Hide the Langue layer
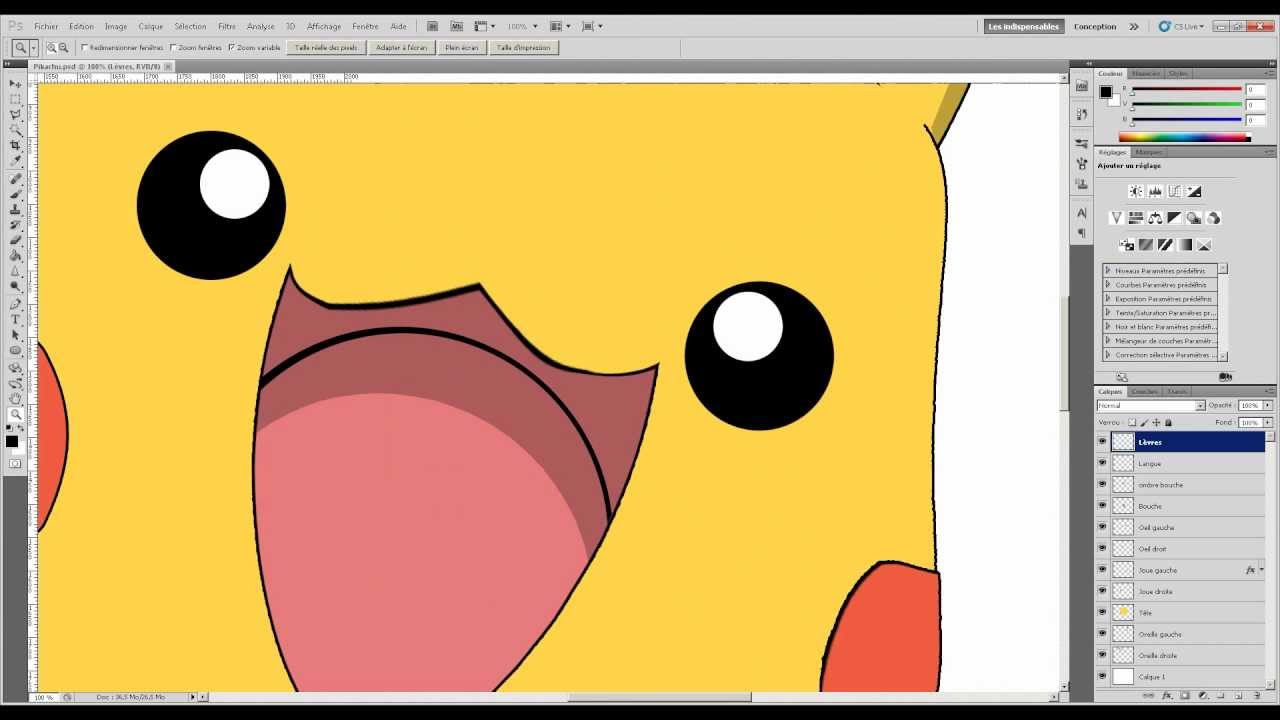1280x720 pixels. [1102, 463]
